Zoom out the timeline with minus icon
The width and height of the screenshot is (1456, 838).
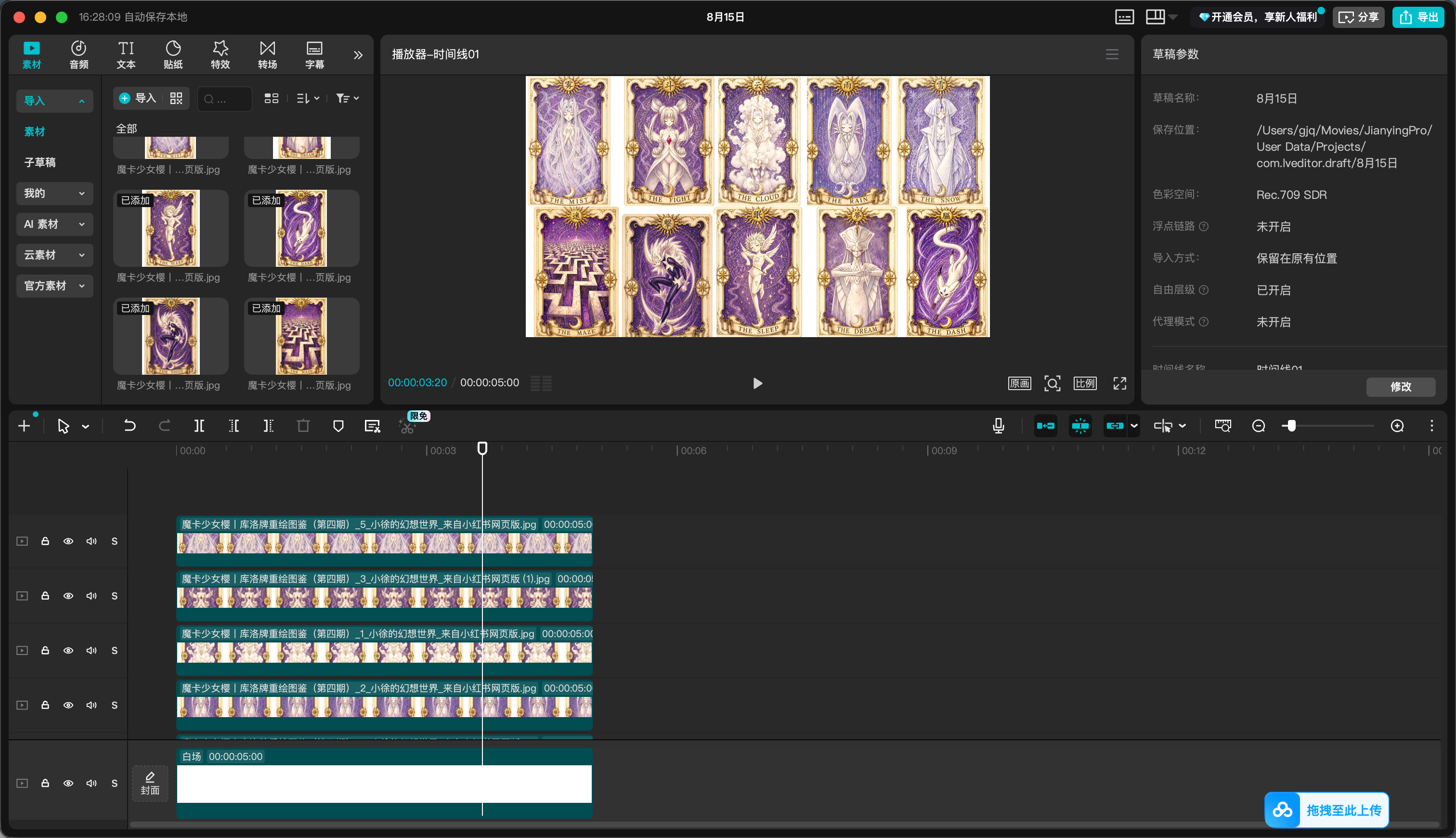(x=1259, y=426)
